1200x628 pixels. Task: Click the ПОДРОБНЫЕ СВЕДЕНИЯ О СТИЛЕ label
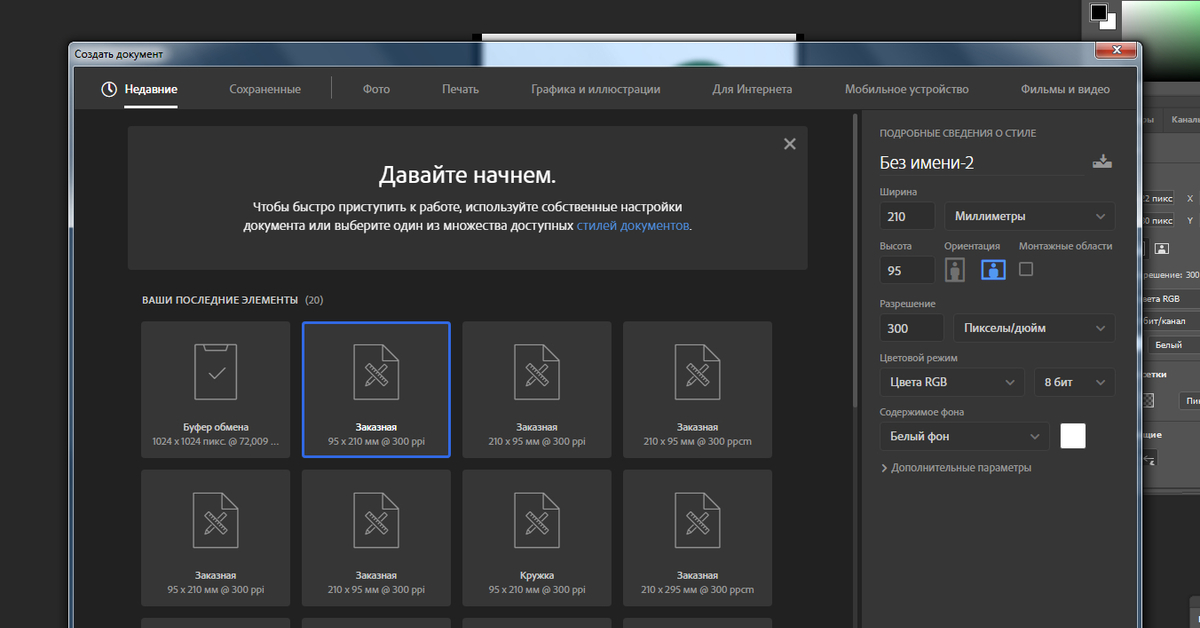pyautogui.click(x=957, y=133)
